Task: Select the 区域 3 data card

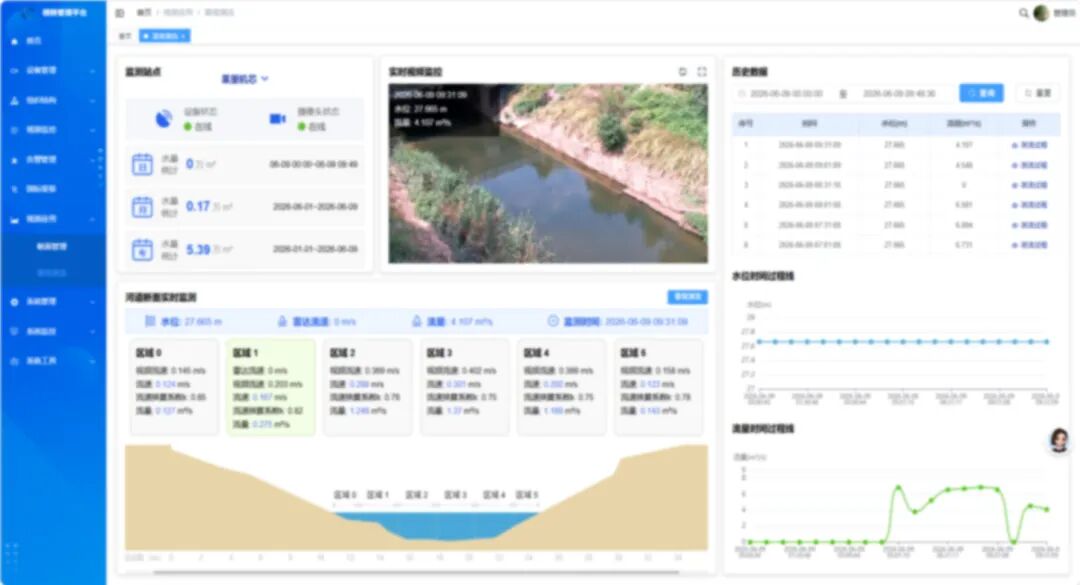Action: pos(465,387)
